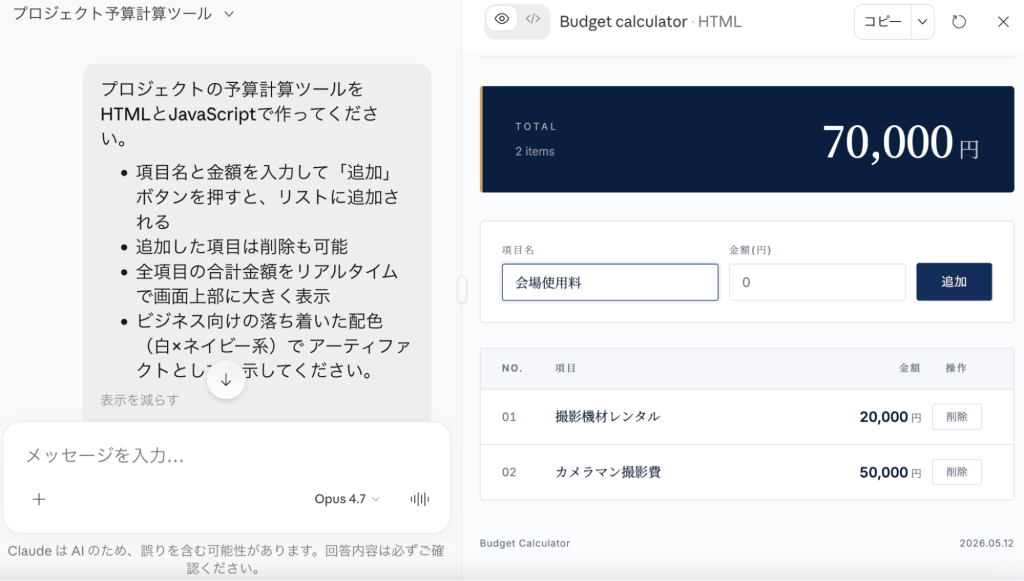This screenshot has height=581, width=1024.
Task: Focus the メッセージを入力 message box
Action: point(227,455)
